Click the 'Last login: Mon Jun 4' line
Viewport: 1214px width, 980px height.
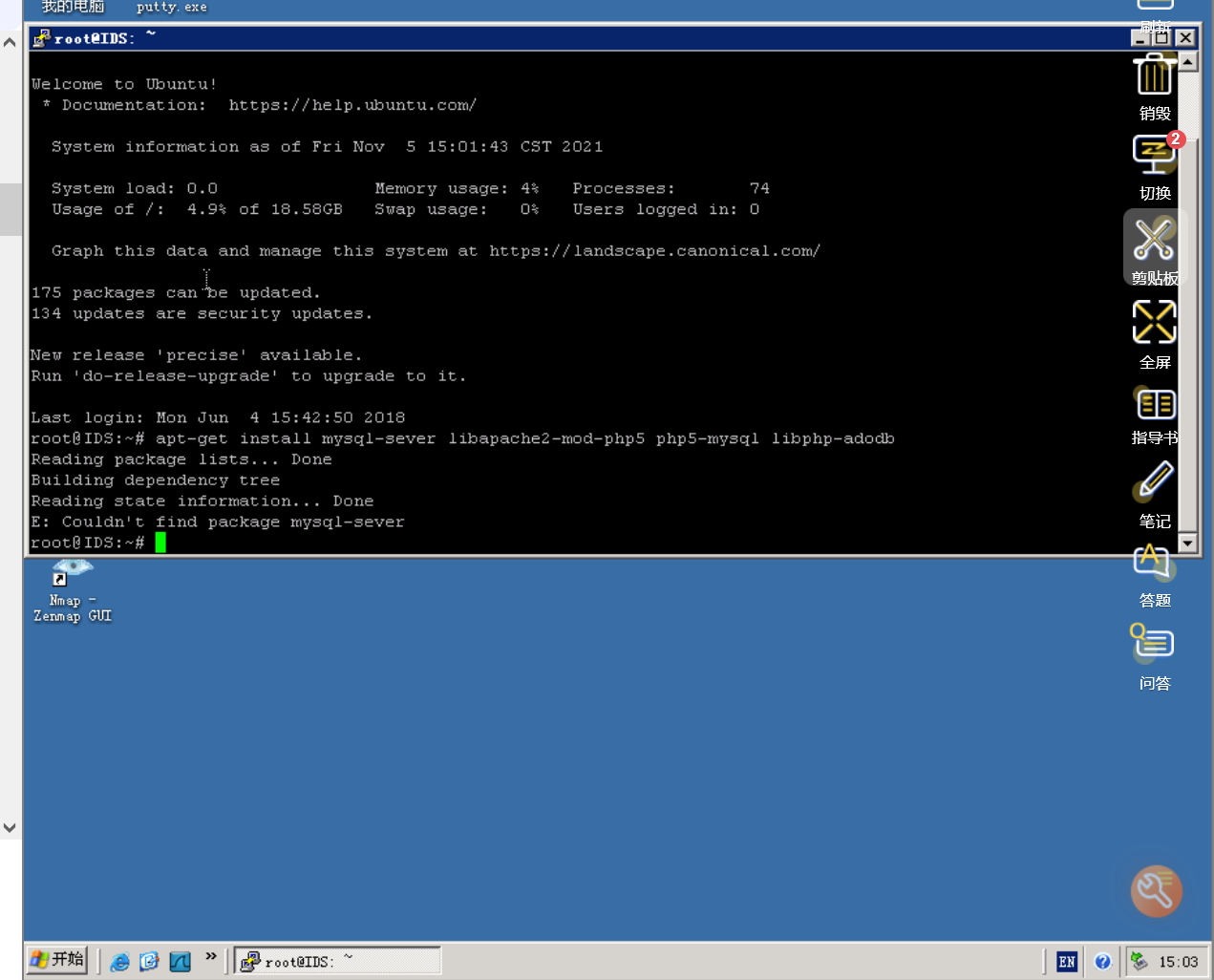[x=218, y=418]
